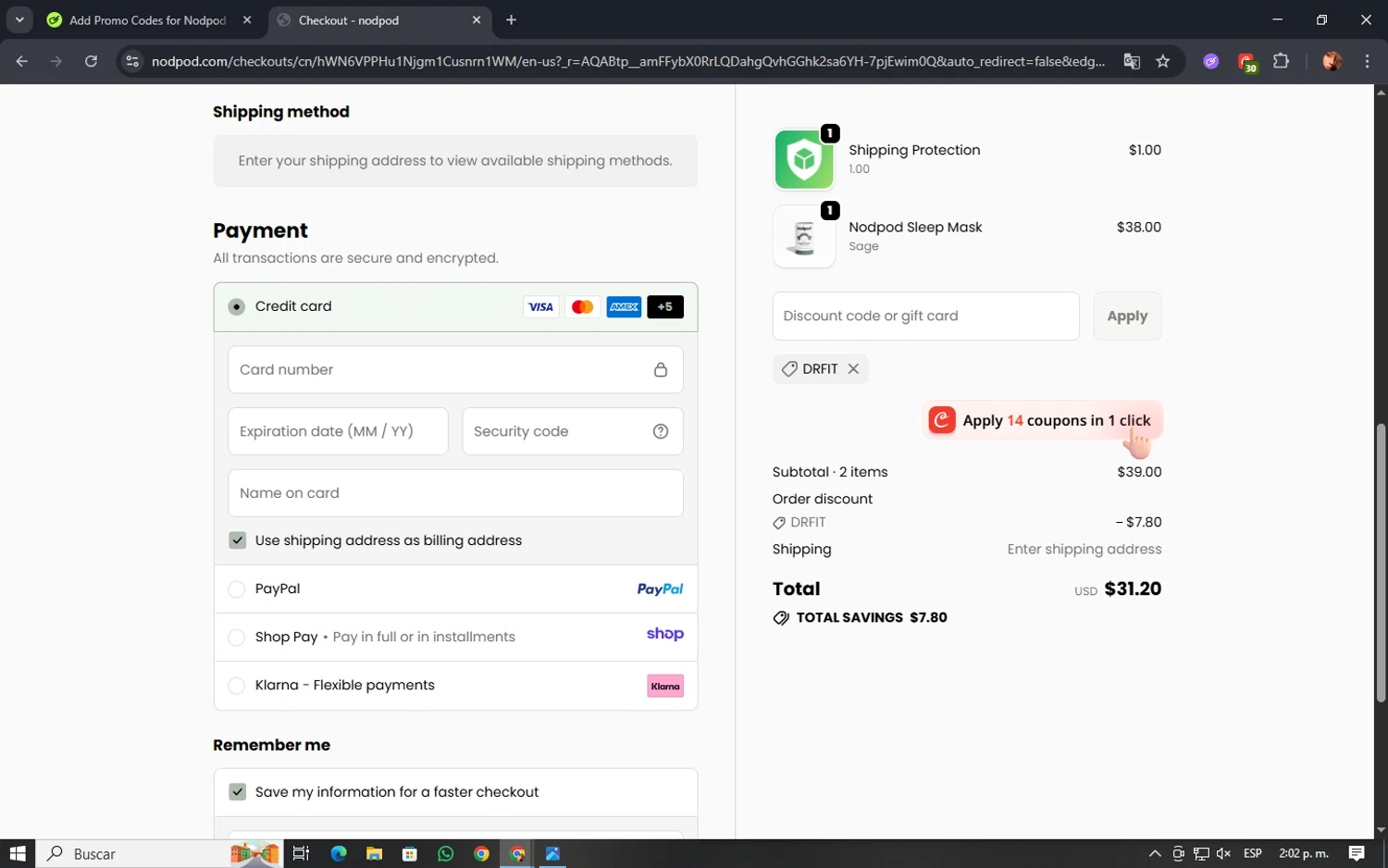Remove the DRFIT discount code tag
Screen dimensions: 1388x868
(x=853, y=368)
